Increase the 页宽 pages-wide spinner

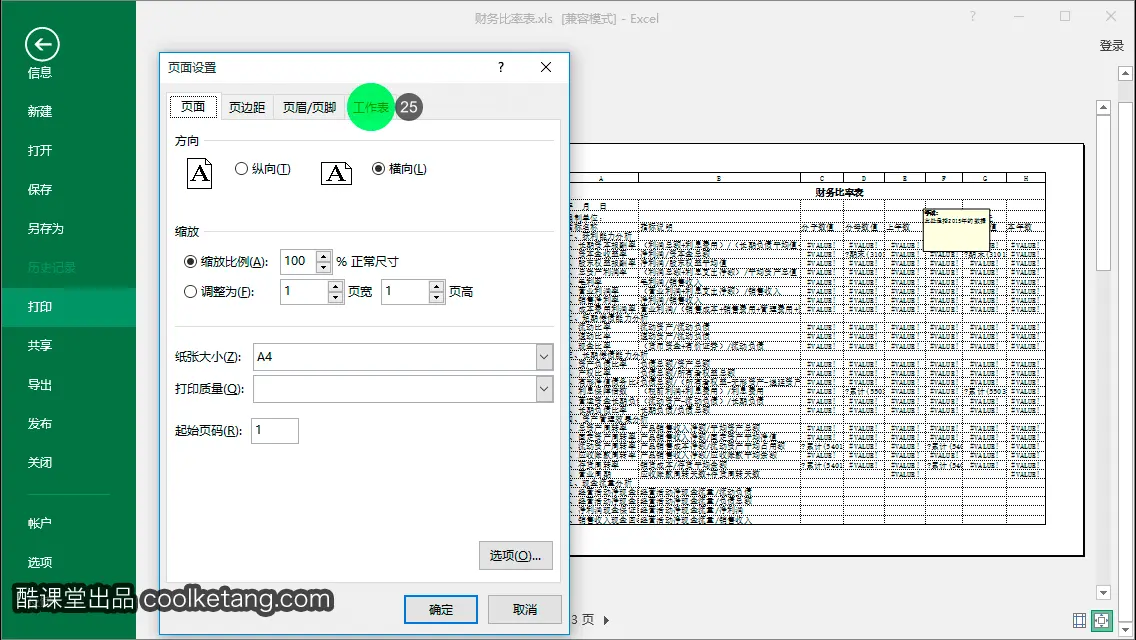point(335,286)
